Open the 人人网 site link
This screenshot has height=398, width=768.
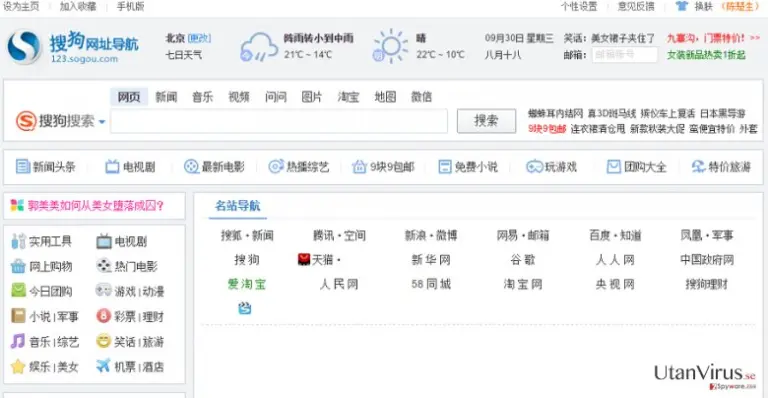click(615, 259)
